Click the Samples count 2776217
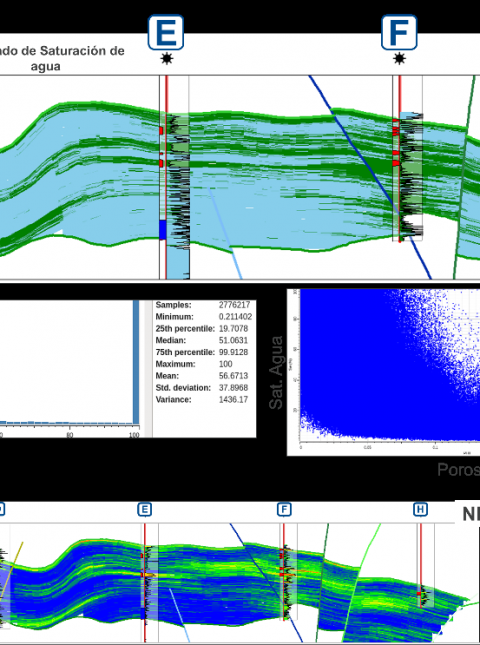Image resolution: width=480 pixels, height=645 pixels. pos(234,305)
